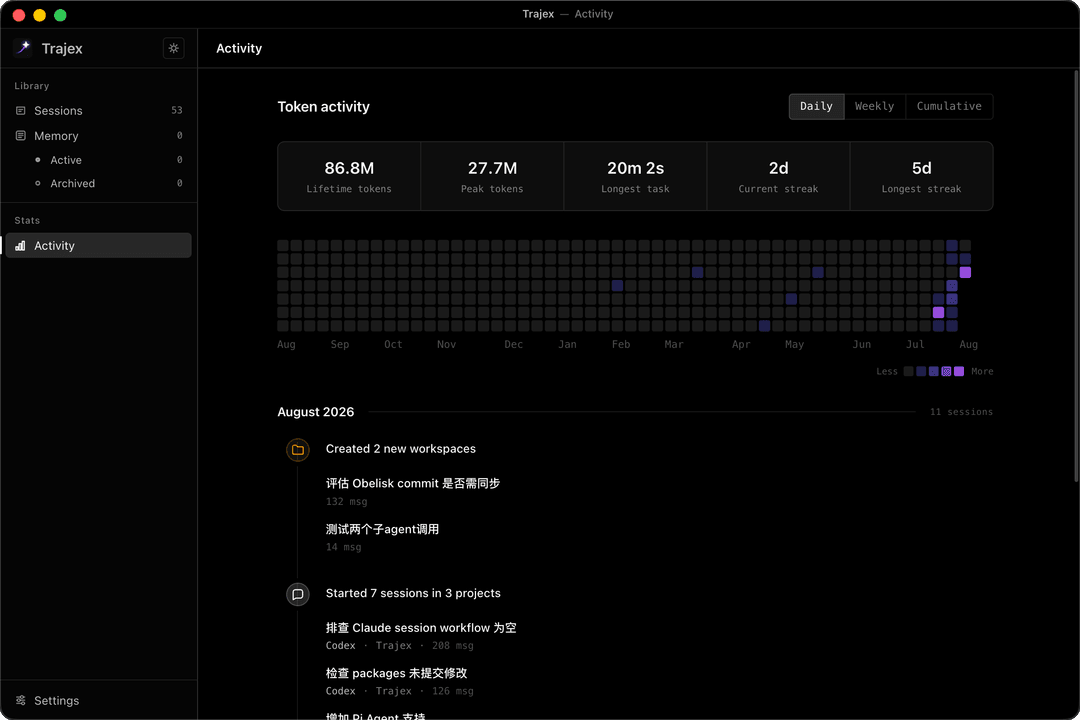Screen dimensions: 1080x720
Task: Toggle the light/dark theme sun icon
Action: pyautogui.click(x=174, y=48)
